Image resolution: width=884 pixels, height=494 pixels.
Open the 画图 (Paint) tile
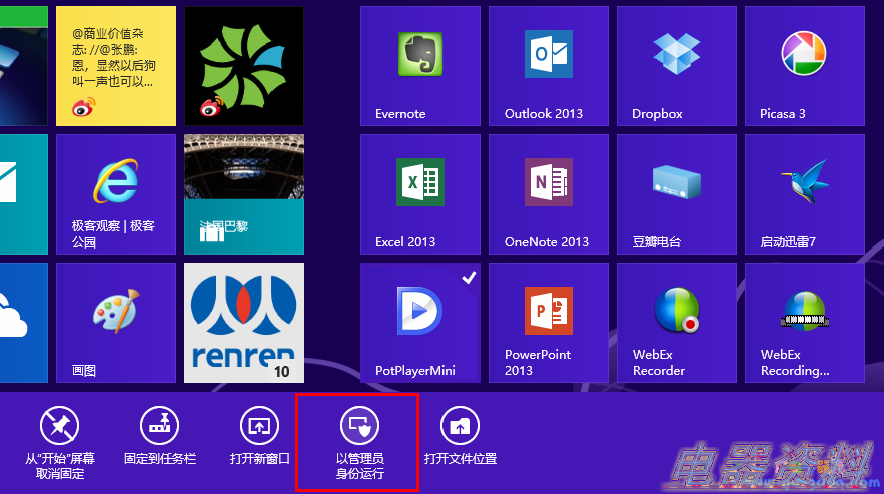point(116,322)
